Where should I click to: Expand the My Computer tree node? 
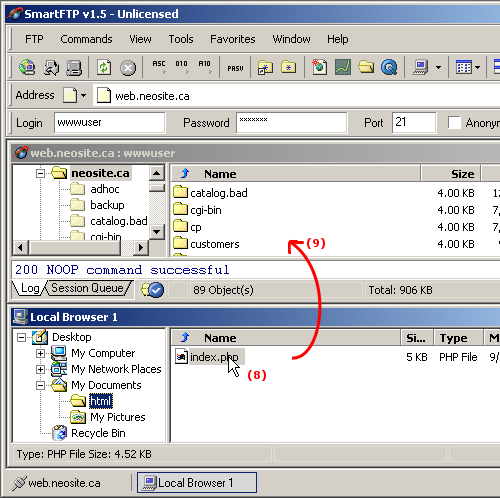coord(40,353)
